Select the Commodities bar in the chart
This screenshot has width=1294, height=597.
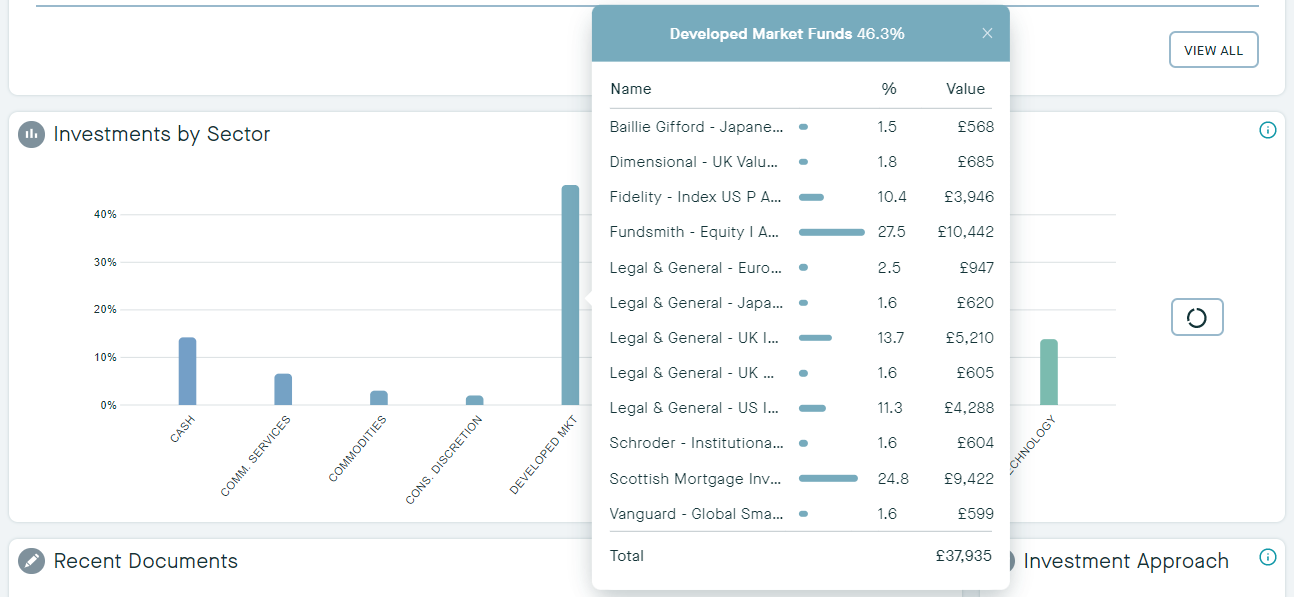pyautogui.click(x=379, y=398)
